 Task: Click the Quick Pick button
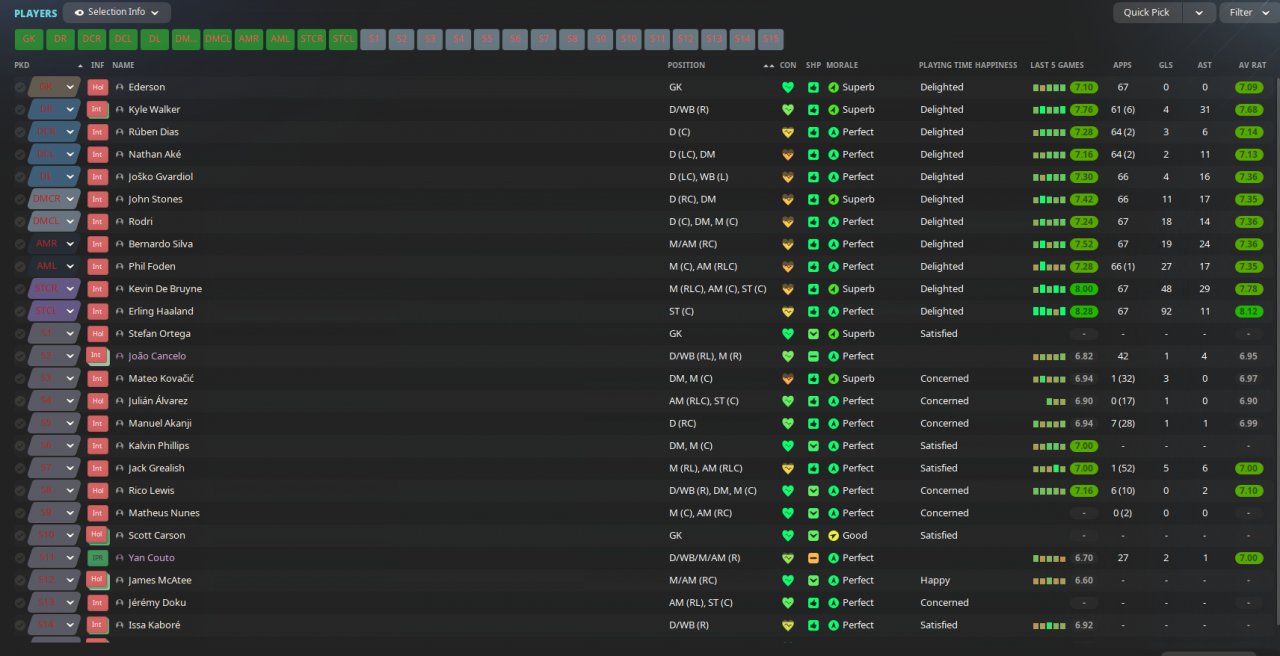(1147, 13)
